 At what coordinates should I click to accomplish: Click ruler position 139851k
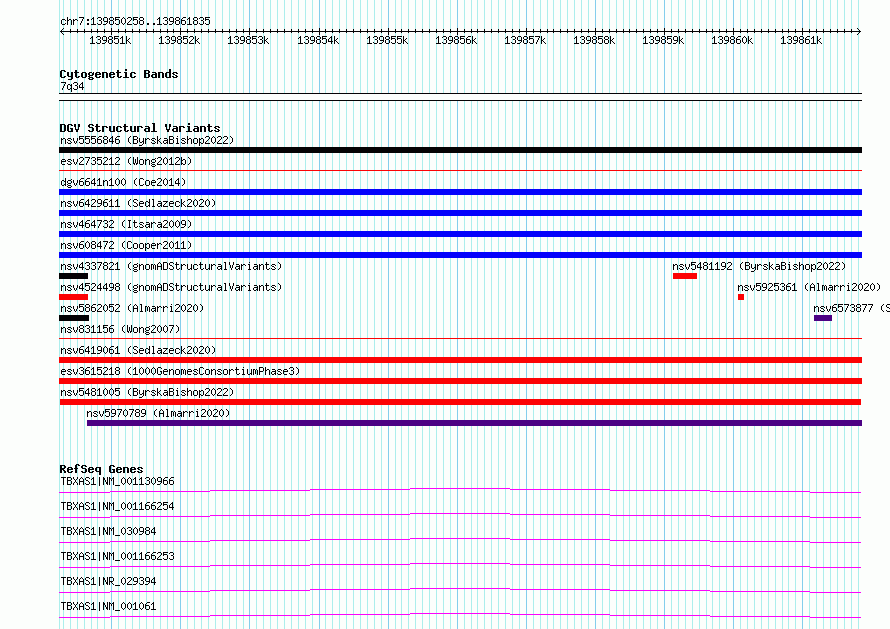pos(110,40)
